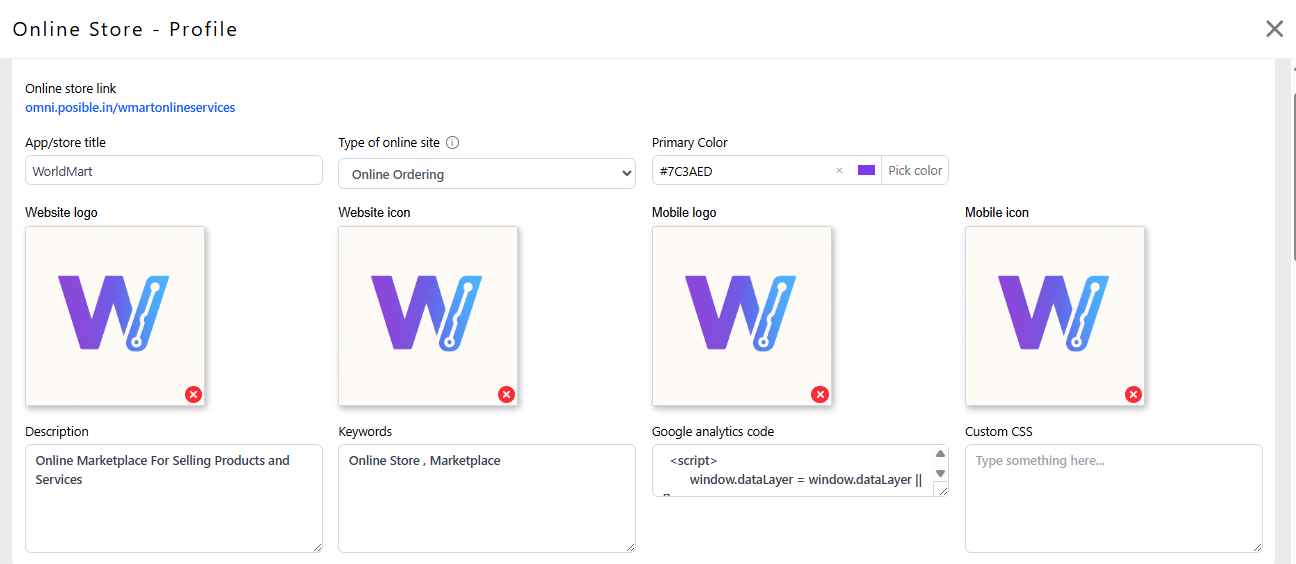Delete the Mobile icon image
The width and height of the screenshot is (1296, 564).
1133,395
